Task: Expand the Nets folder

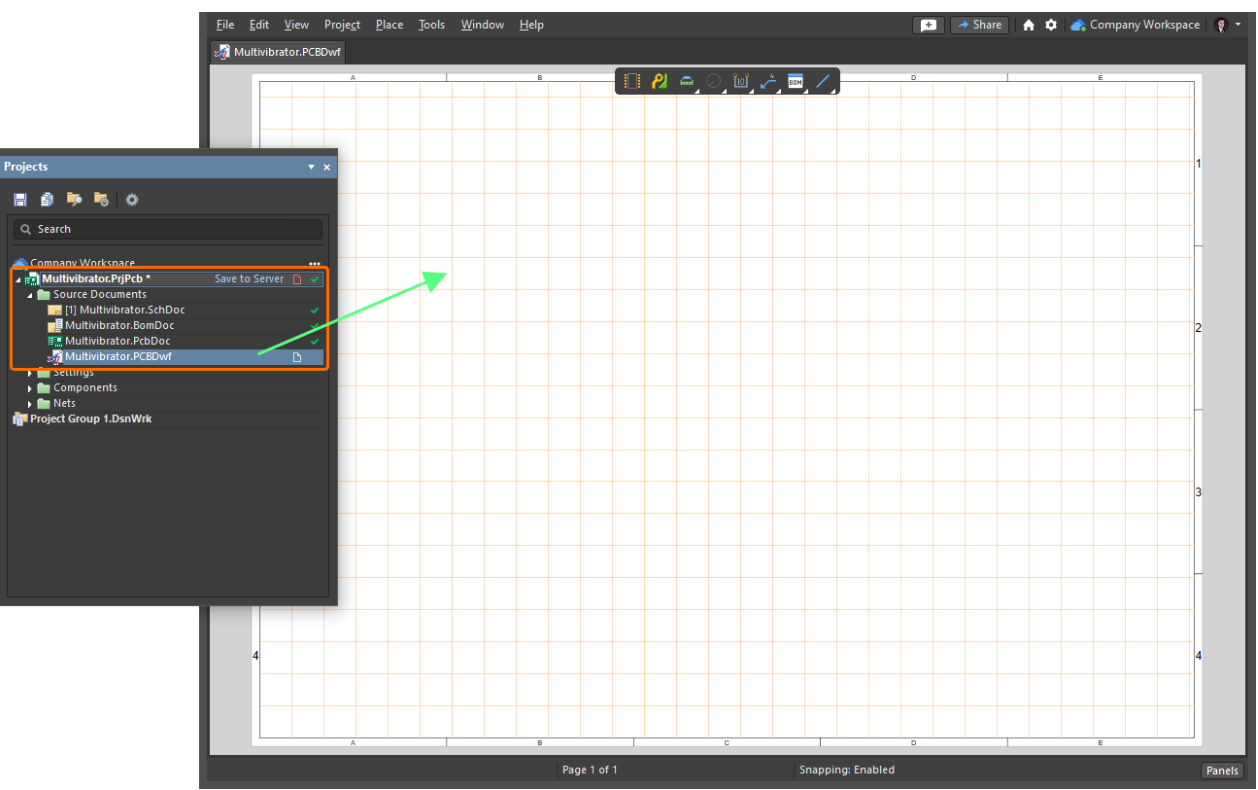Action: [30, 404]
